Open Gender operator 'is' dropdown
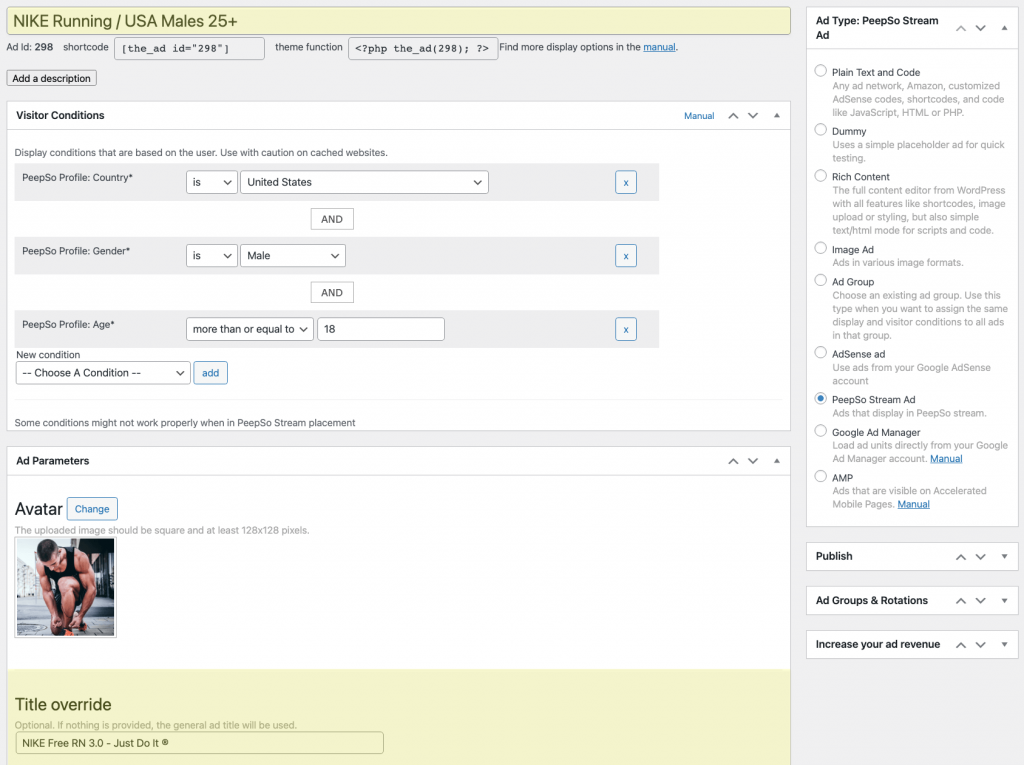 212,256
